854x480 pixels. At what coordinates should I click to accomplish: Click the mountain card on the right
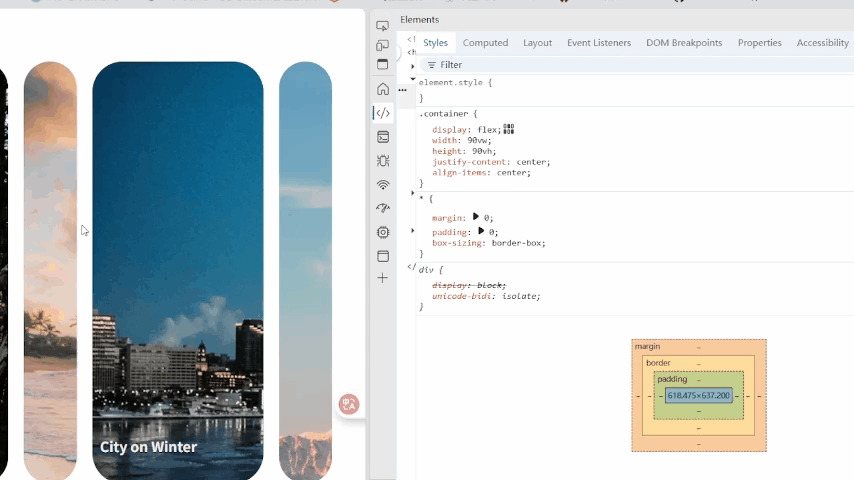pyautogui.click(x=305, y=270)
